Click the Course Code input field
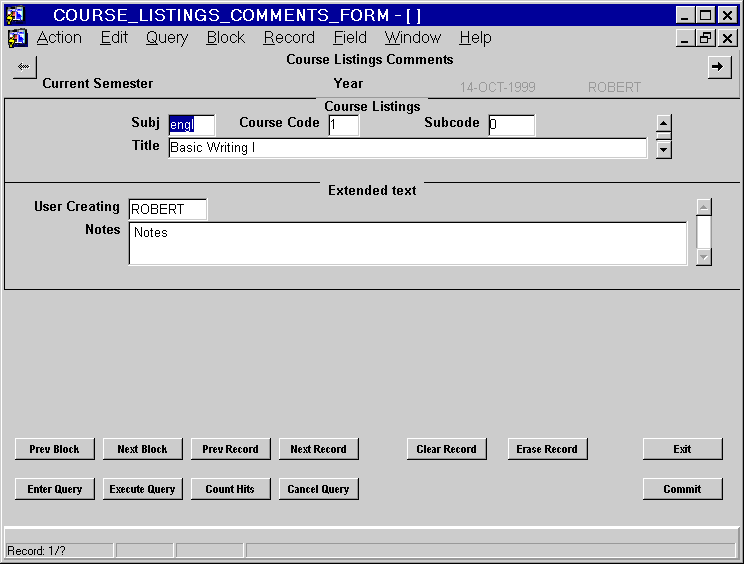744x564 pixels. click(x=344, y=125)
